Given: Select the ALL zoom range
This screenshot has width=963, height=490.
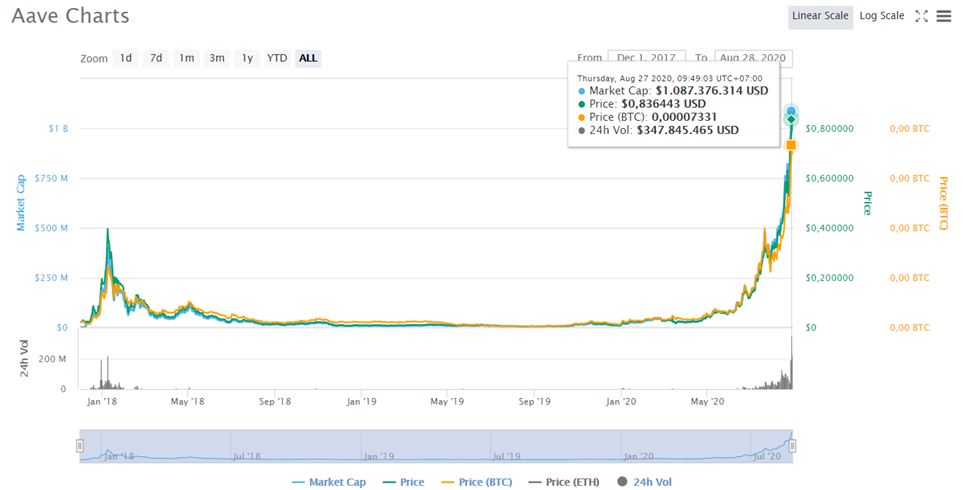Looking at the screenshot, I should [x=308, y=58].
